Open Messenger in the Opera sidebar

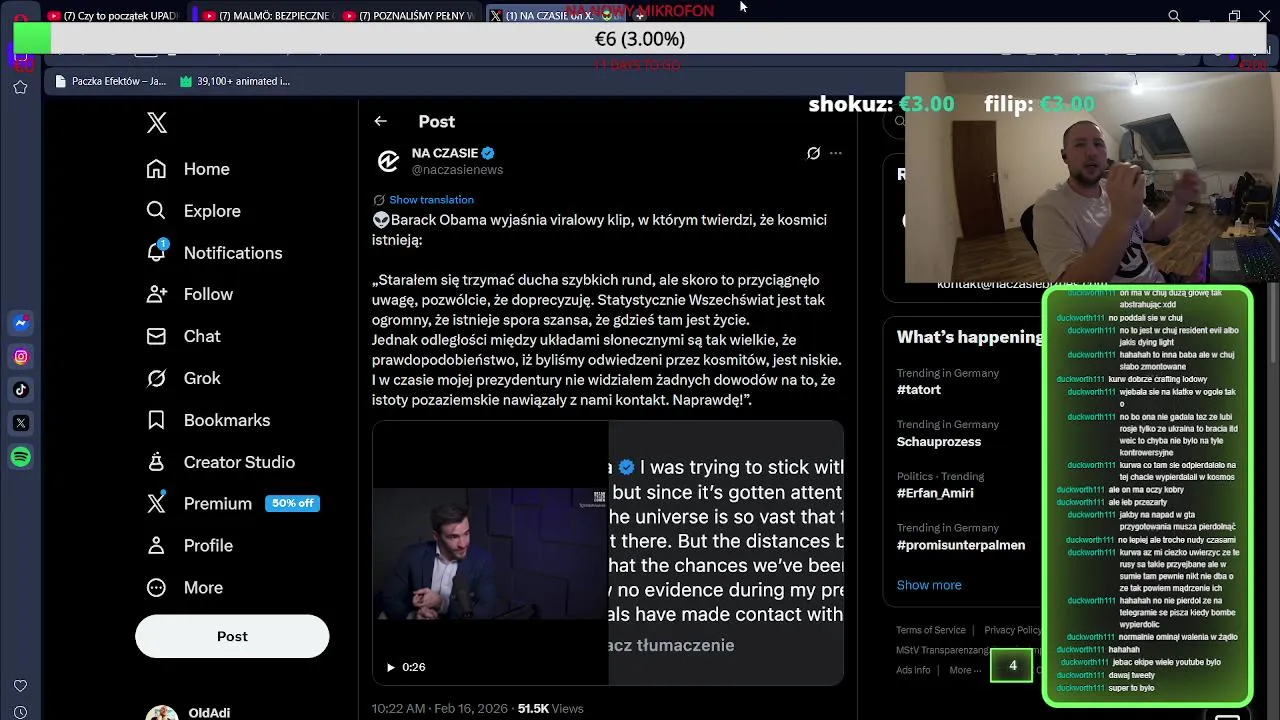21,323
